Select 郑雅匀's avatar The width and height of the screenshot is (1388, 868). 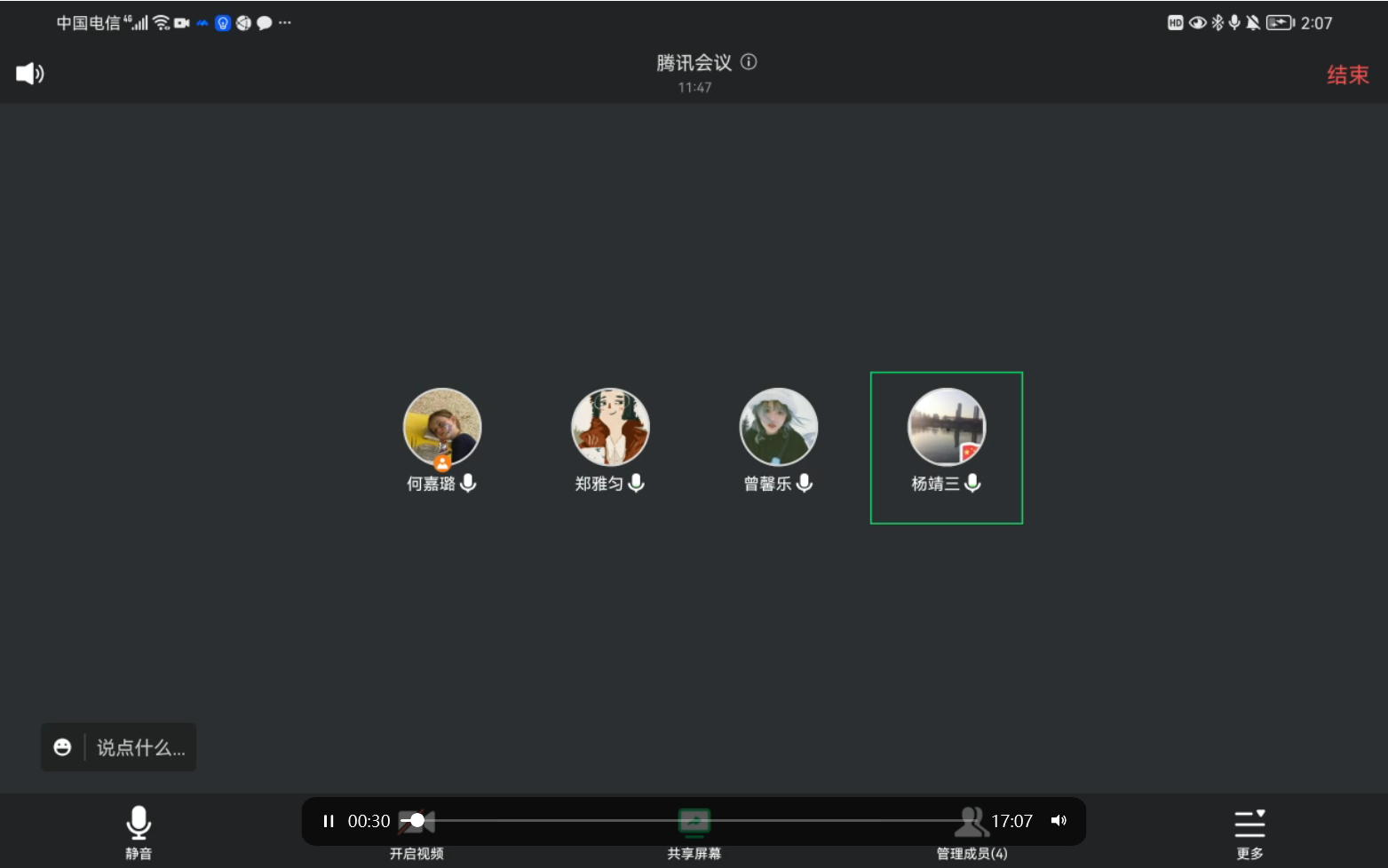(610, 427)
